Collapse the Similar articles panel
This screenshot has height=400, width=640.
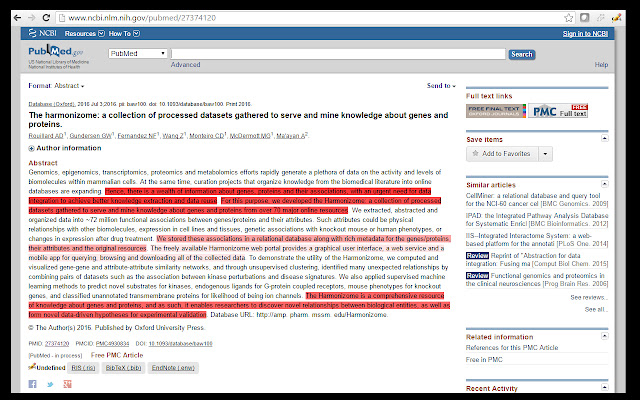click(x=603, y=185)
